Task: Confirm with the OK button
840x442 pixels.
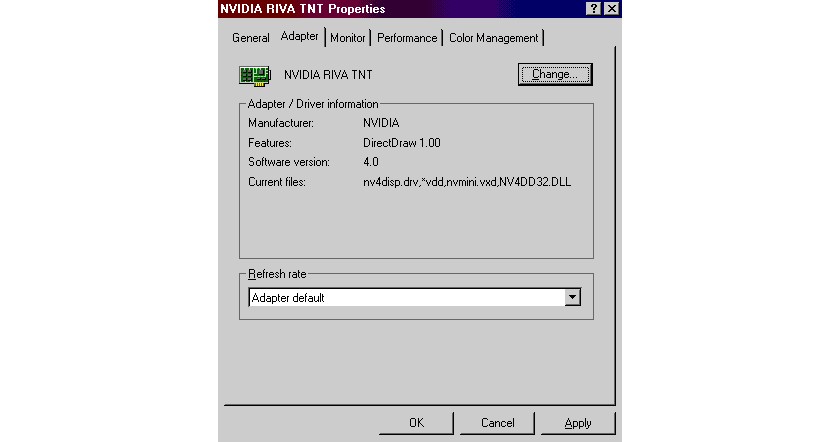Action: coord(416,423)
